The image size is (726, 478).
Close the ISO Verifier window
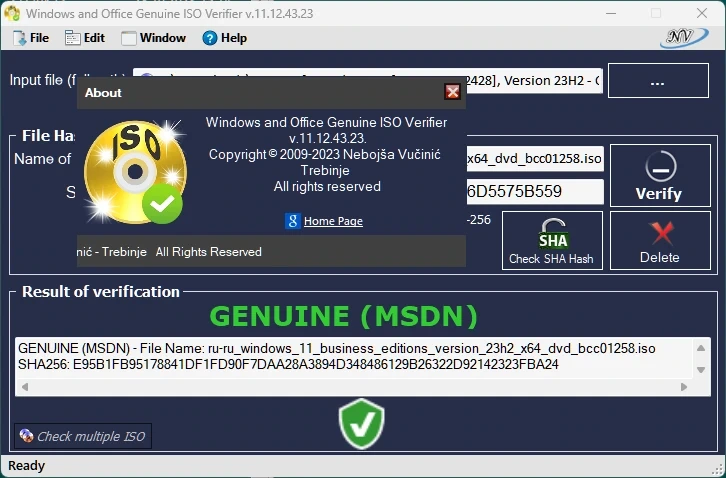(702, 13)
